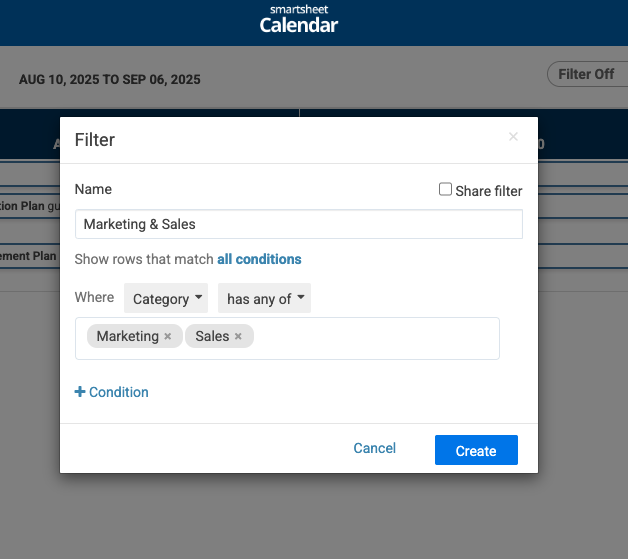Click the Share filter label text
628x559 pixels.
(x=489, y=191)
